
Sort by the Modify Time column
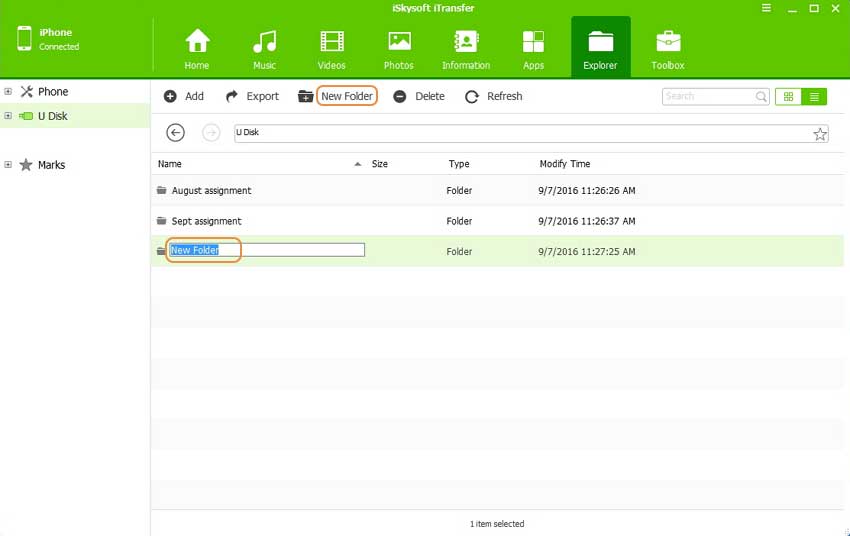pos(565,164)
